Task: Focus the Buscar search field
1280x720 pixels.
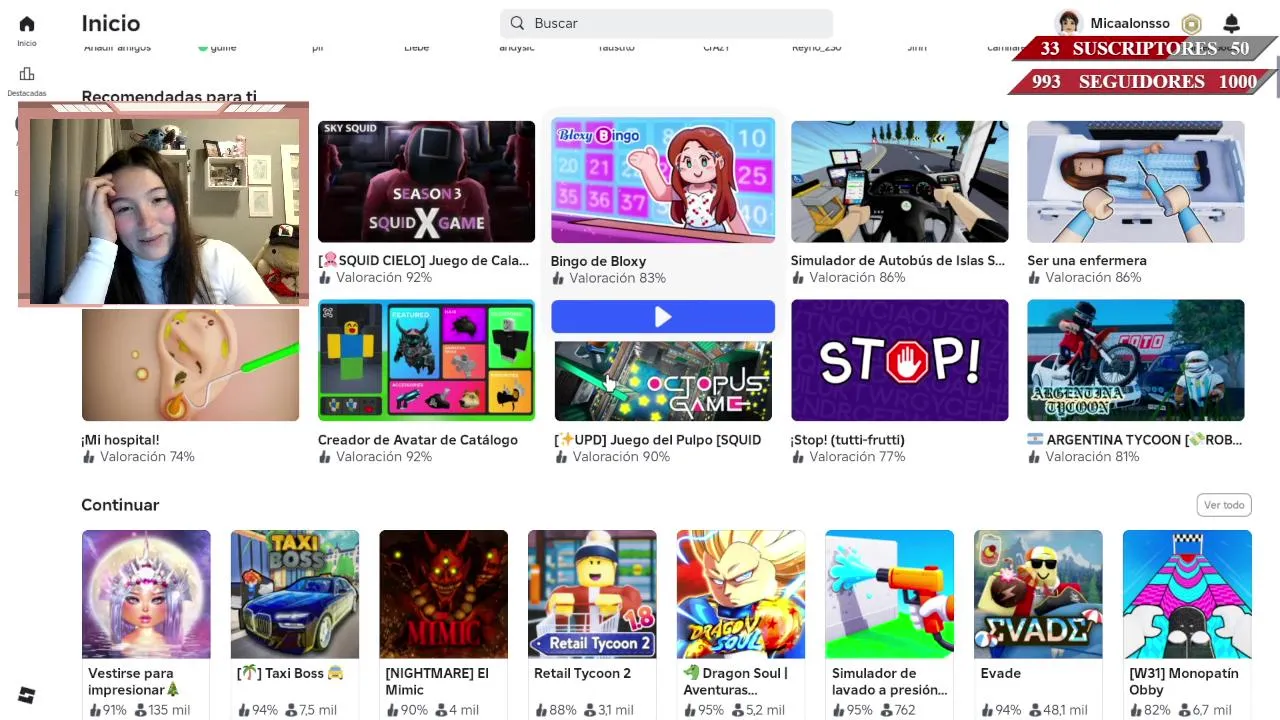Action: tap(666, 23)
